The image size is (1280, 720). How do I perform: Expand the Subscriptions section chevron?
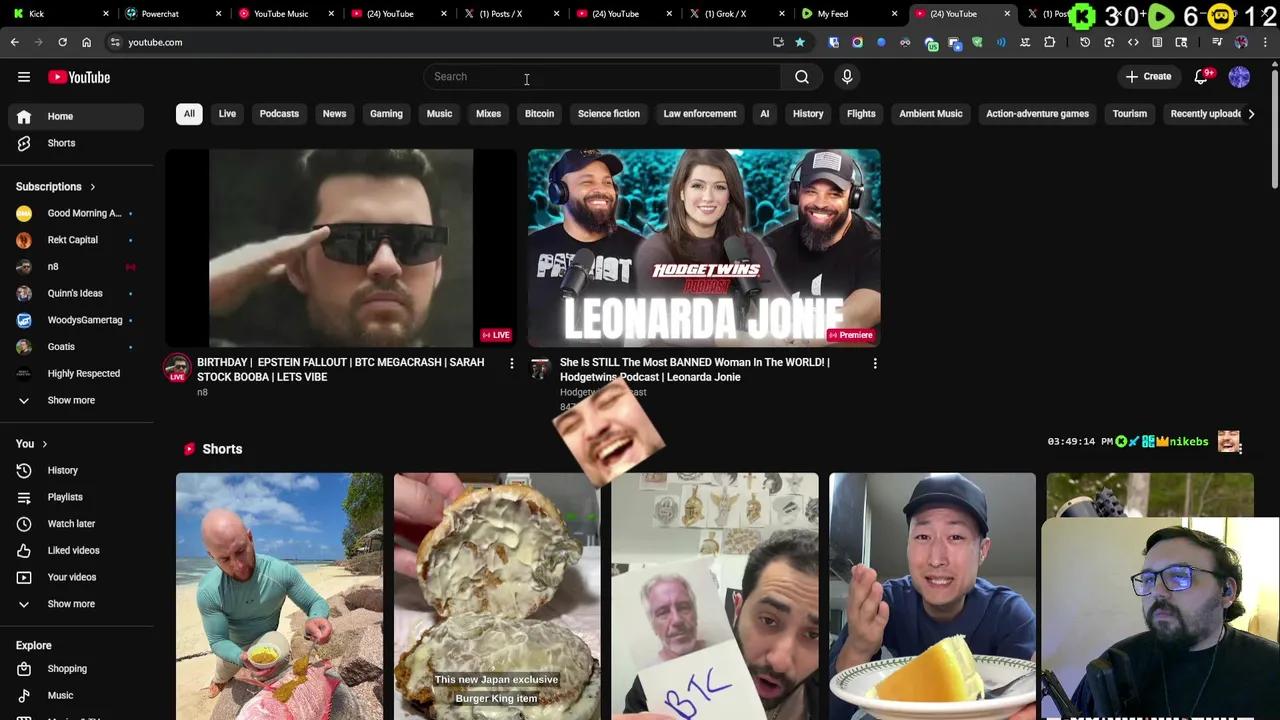coord(92,187)
